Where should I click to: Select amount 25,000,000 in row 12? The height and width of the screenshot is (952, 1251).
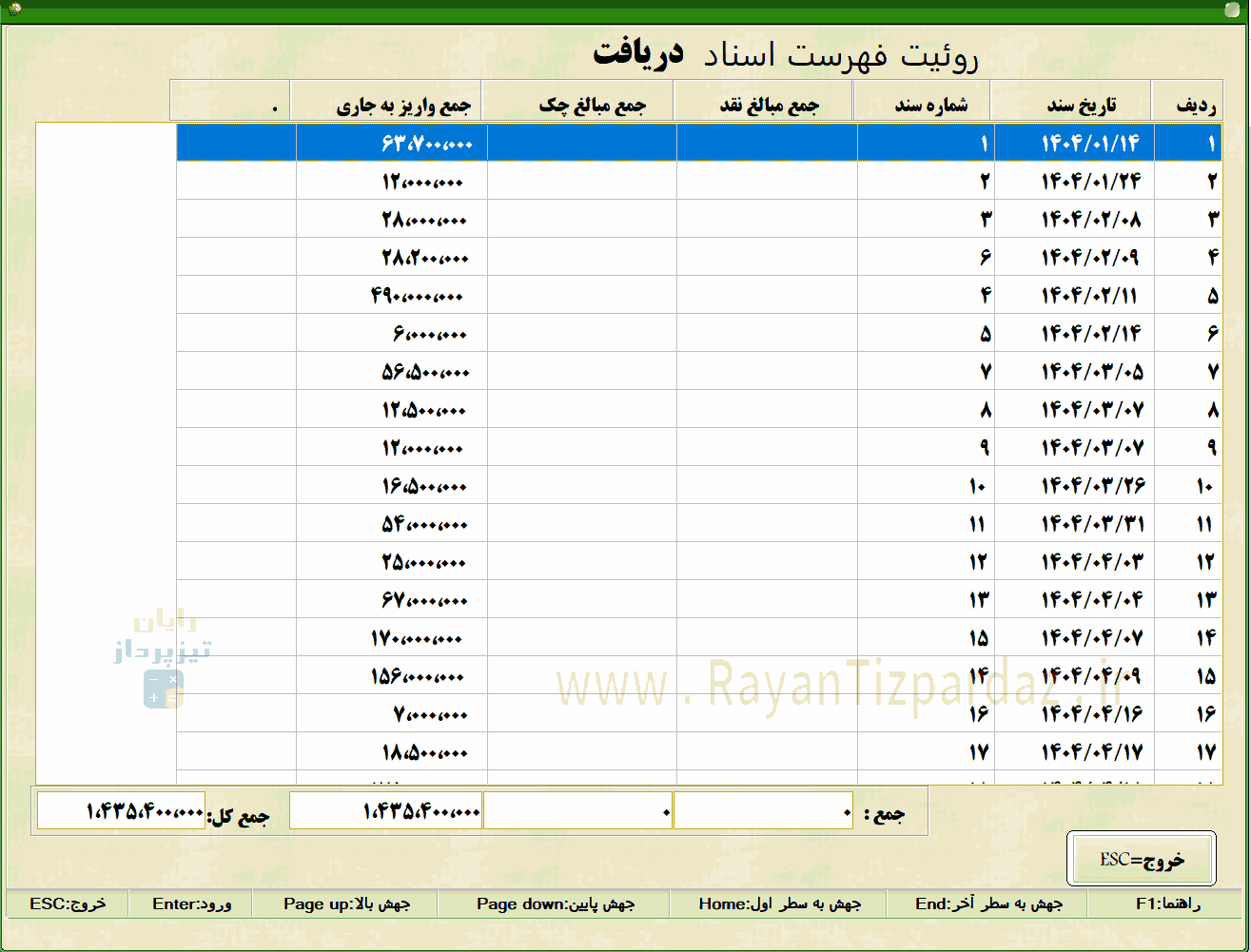[x=392, y=561]
